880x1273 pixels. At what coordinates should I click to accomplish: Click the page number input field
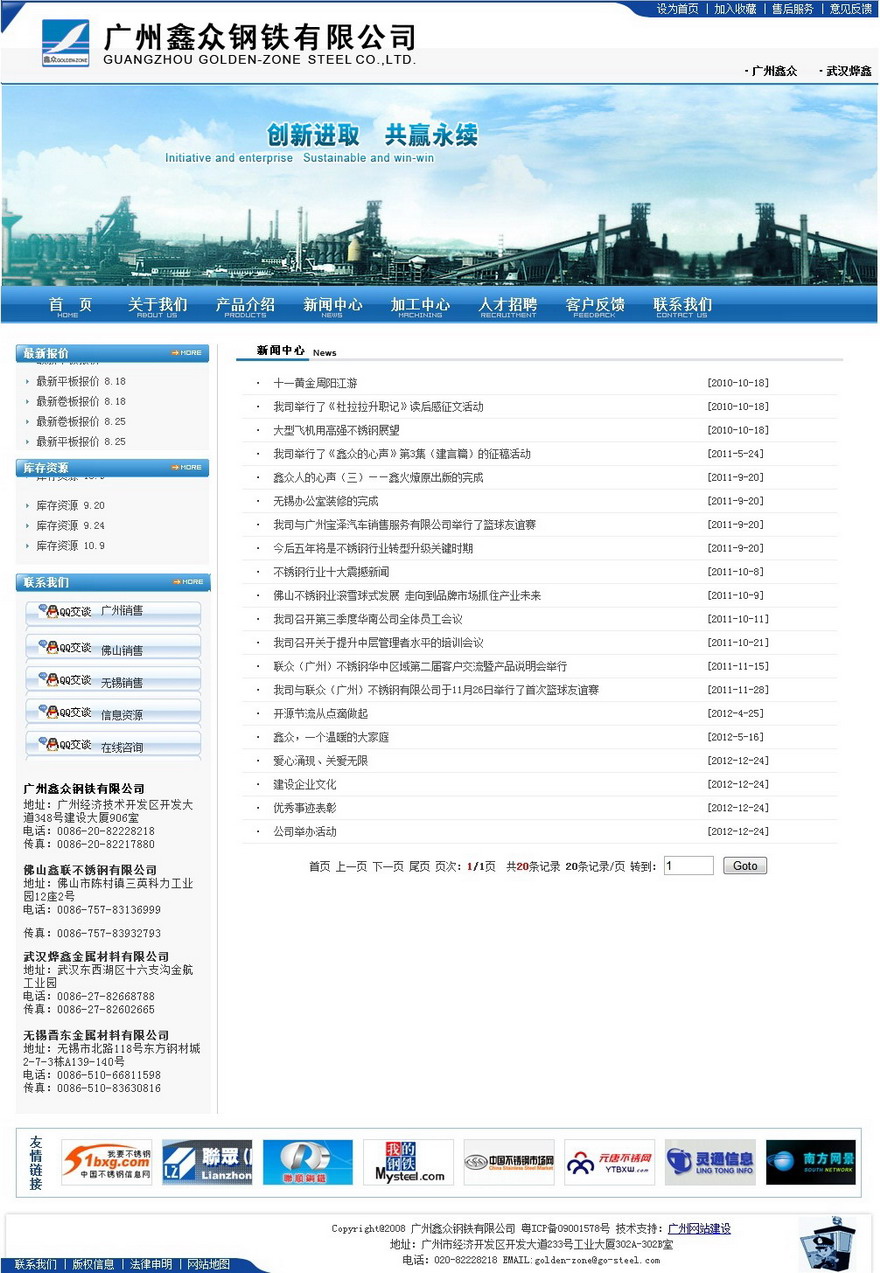point(688,866)
